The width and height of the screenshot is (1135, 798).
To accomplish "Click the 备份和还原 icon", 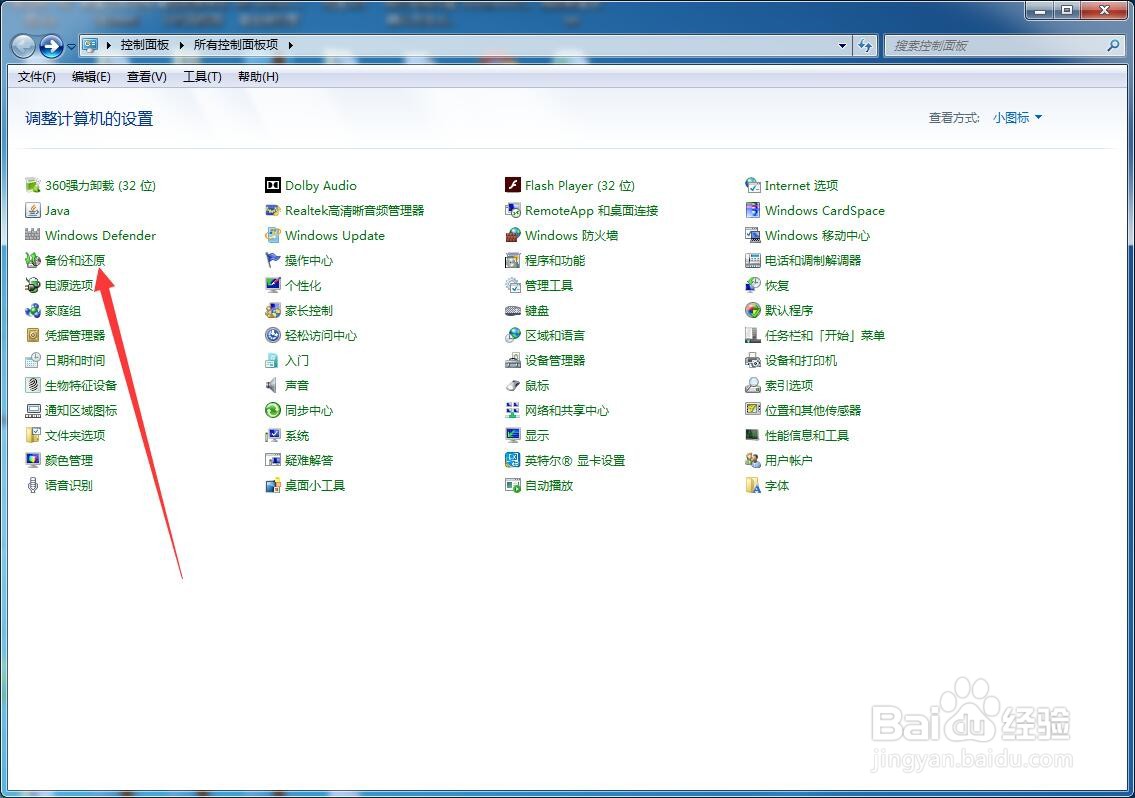I will coord(33,261).
